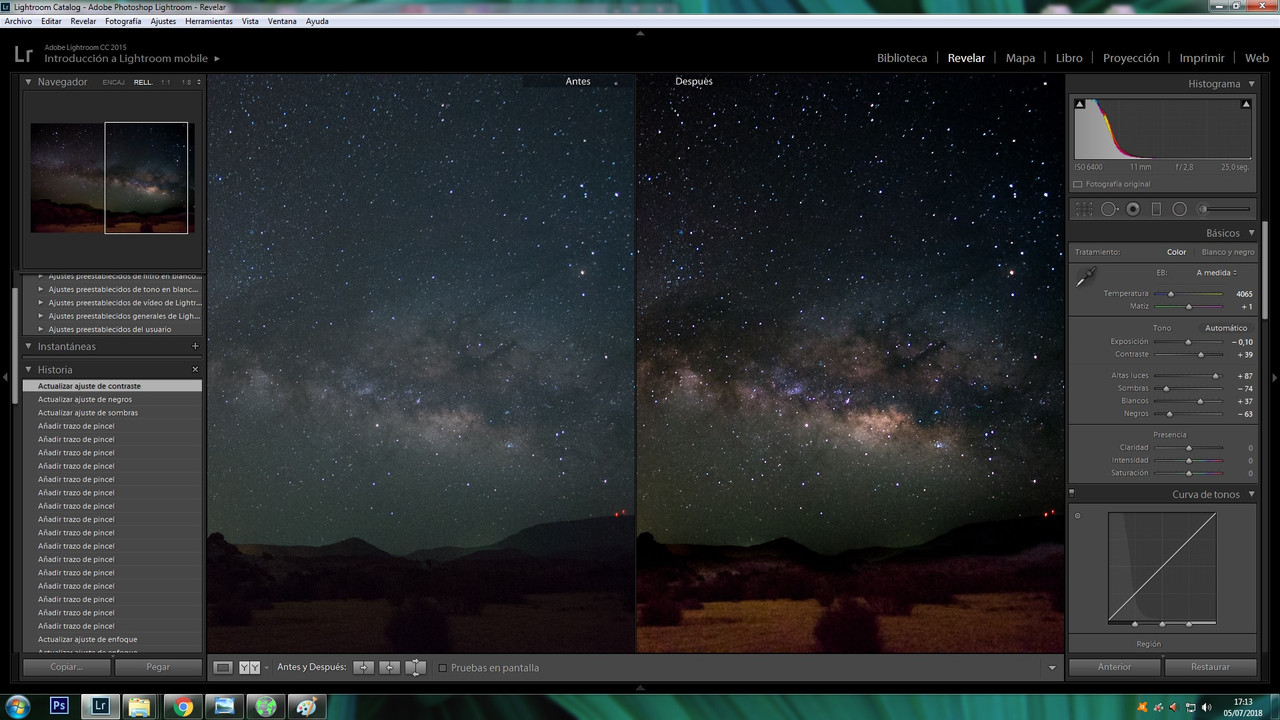This screenshot has height=720, width=1280.
Task: Select the Spot Removal tool
Action: 1109,209
